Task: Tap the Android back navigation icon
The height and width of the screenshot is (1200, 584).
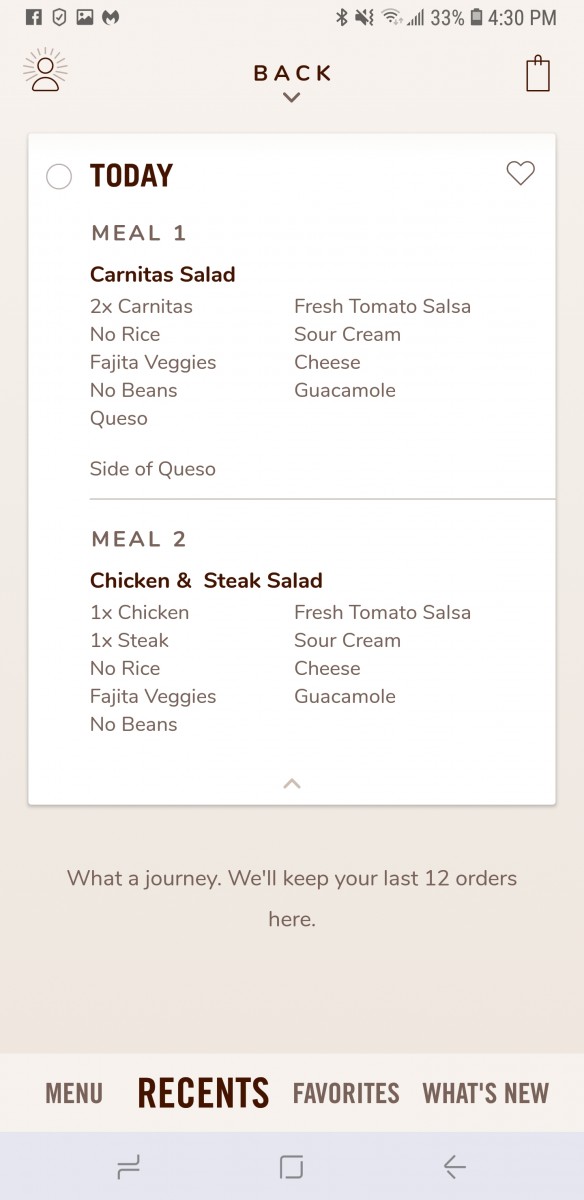Action: [455, 1166]
